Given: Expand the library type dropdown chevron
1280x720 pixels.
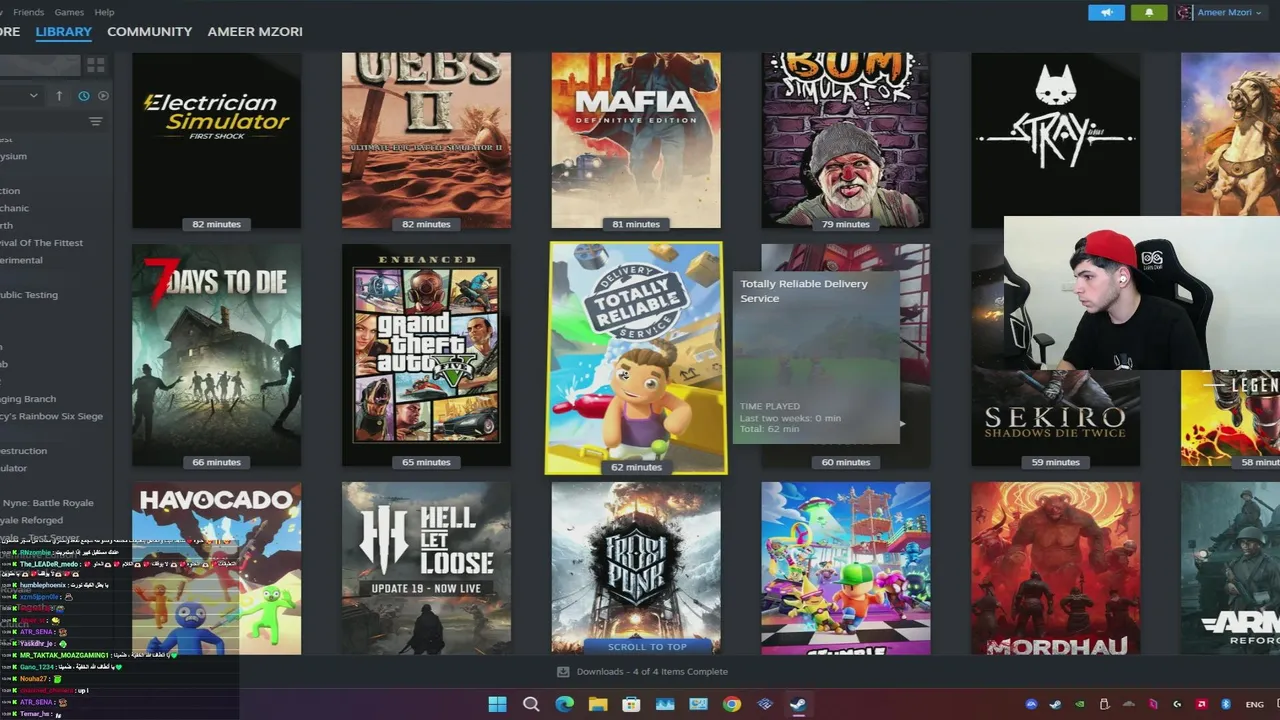Looking at the screenshot, I should [x=33, y=96].
